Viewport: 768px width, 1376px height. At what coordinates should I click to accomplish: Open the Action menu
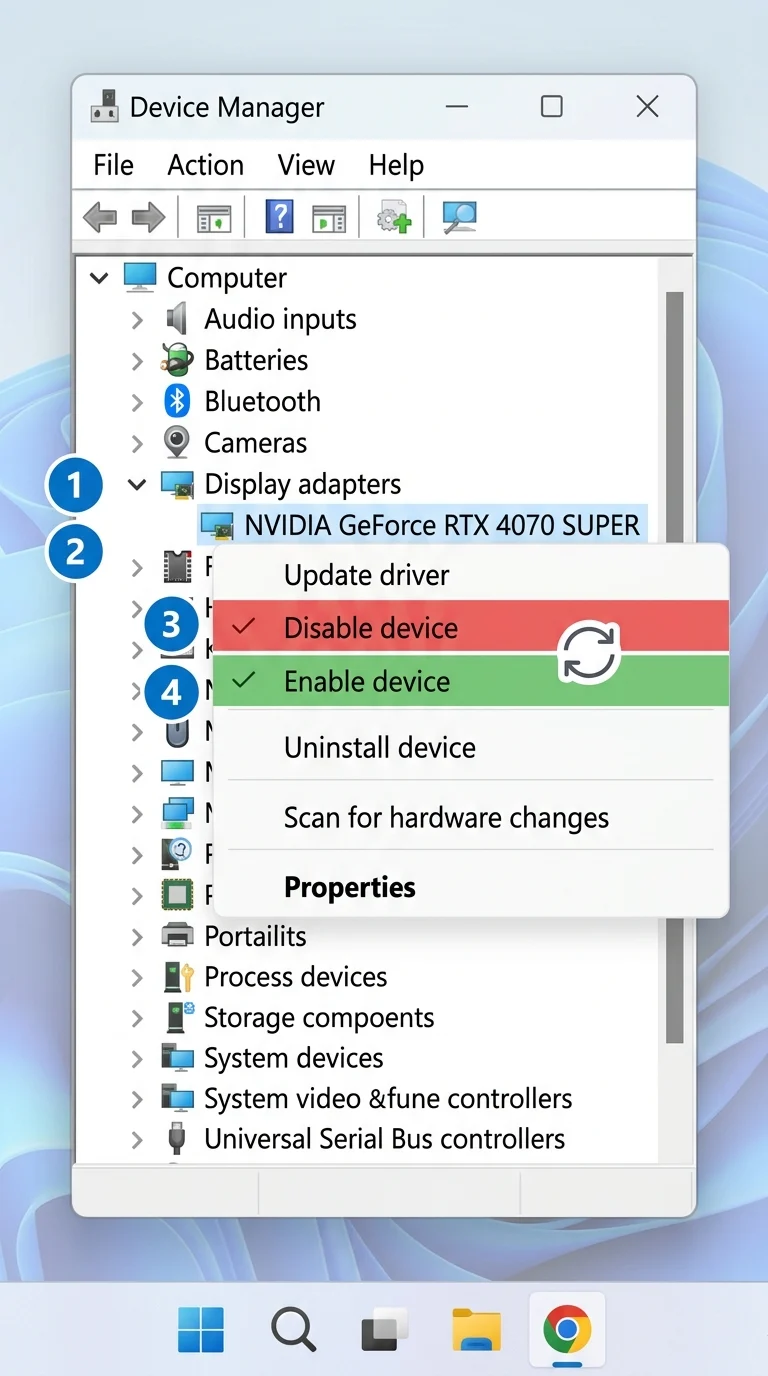(x=206, y=165)
